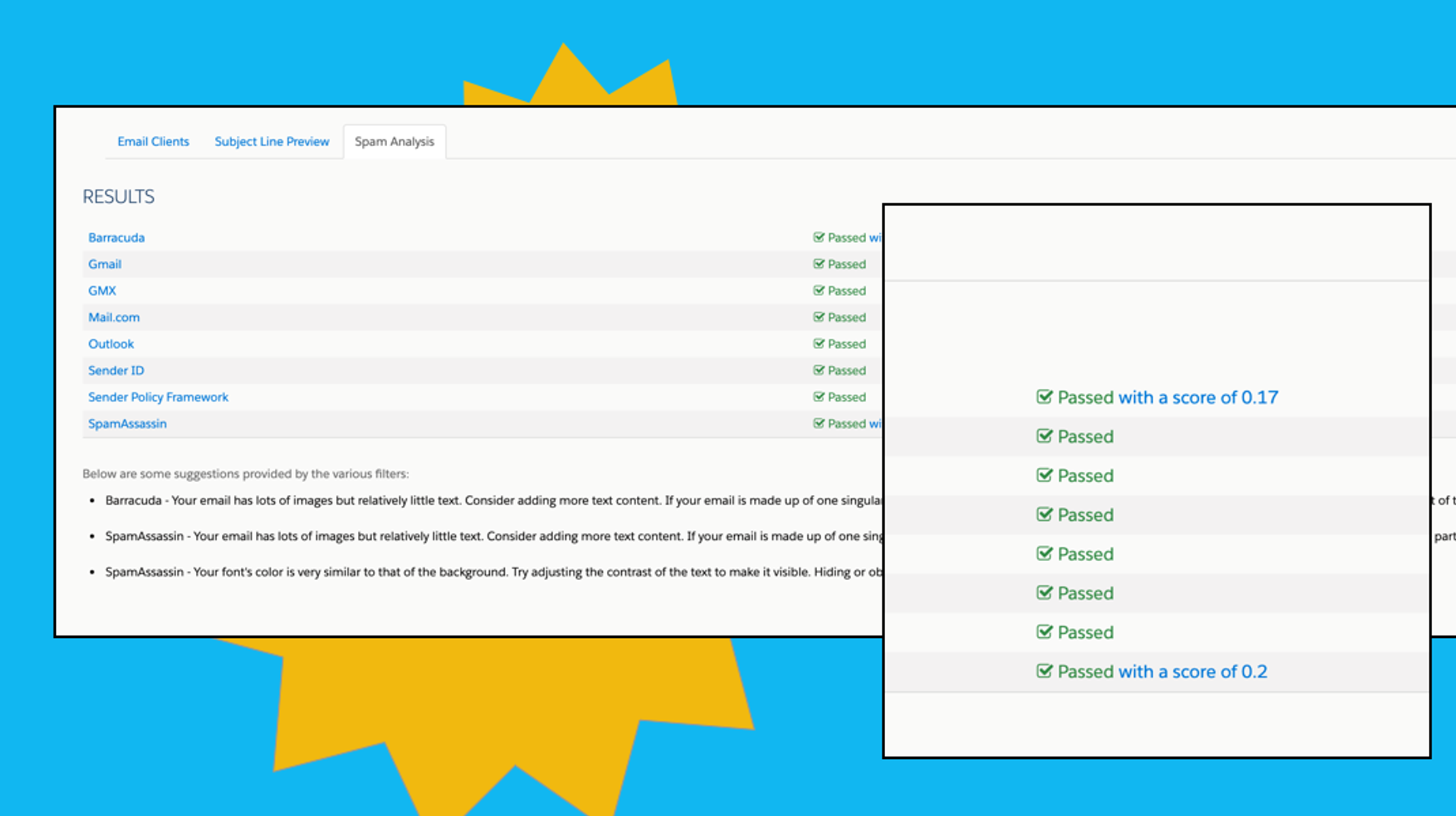The height and width of the screenshot is (816, 1456).
Task: Click the Gmail result link
Action: click(105, 264)
